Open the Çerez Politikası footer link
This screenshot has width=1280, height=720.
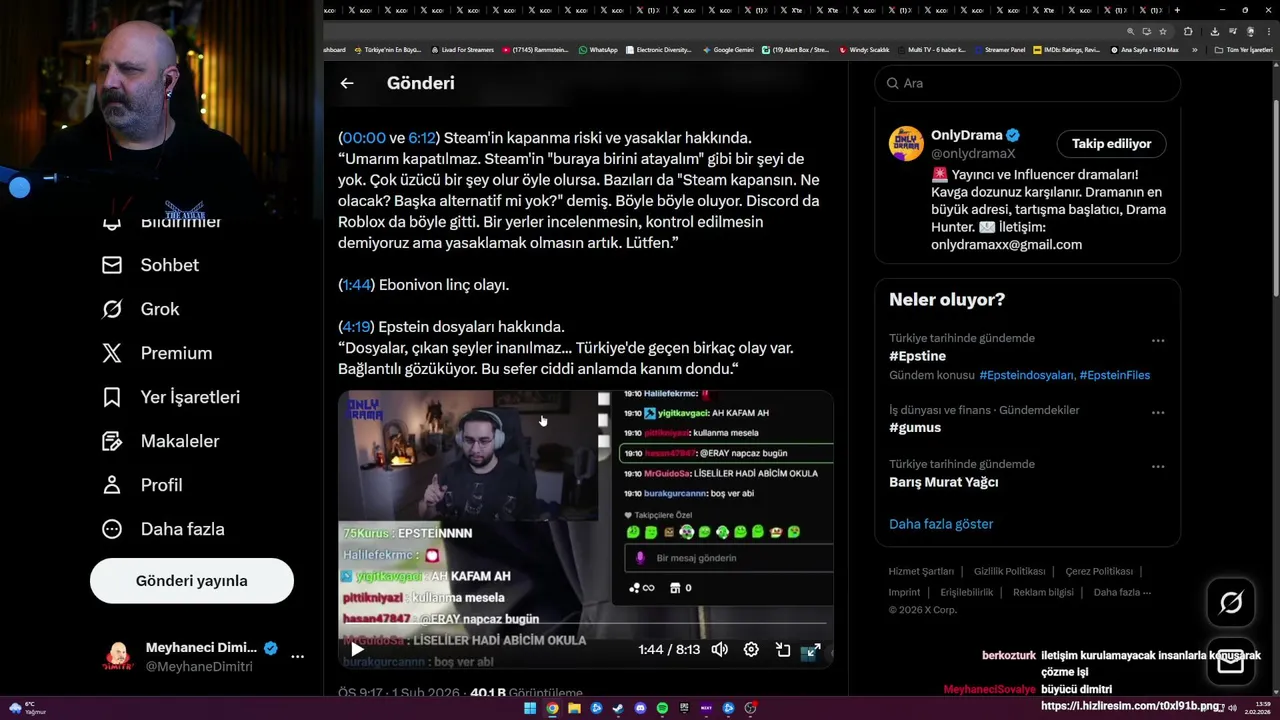click(x=1099, y=572)
